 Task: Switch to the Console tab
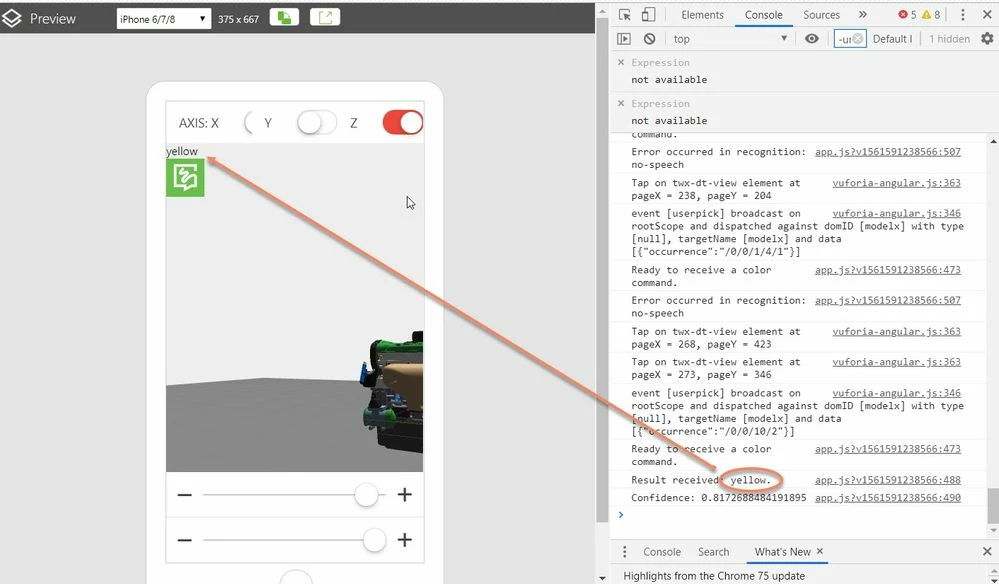763,15
